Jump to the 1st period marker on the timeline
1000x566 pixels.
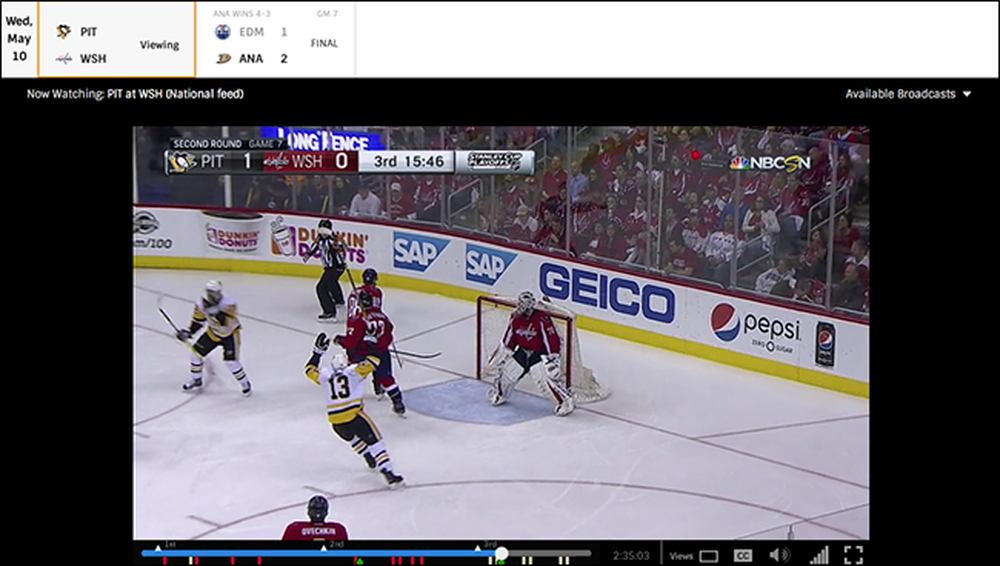[x=158, y=547]
